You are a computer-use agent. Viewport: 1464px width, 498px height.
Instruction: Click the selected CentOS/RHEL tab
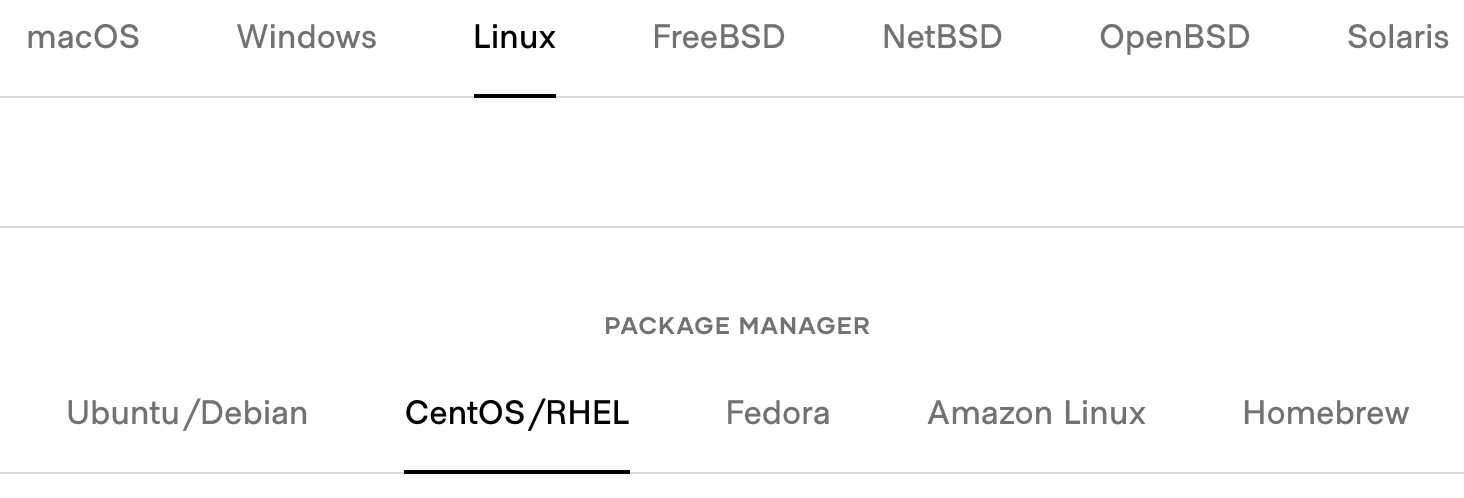coord(517,413)
